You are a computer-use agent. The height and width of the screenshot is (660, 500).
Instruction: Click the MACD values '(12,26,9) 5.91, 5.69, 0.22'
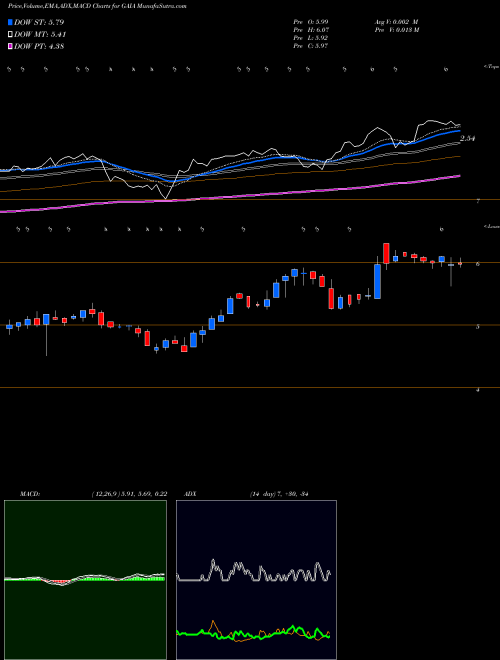tap(129, 494)
